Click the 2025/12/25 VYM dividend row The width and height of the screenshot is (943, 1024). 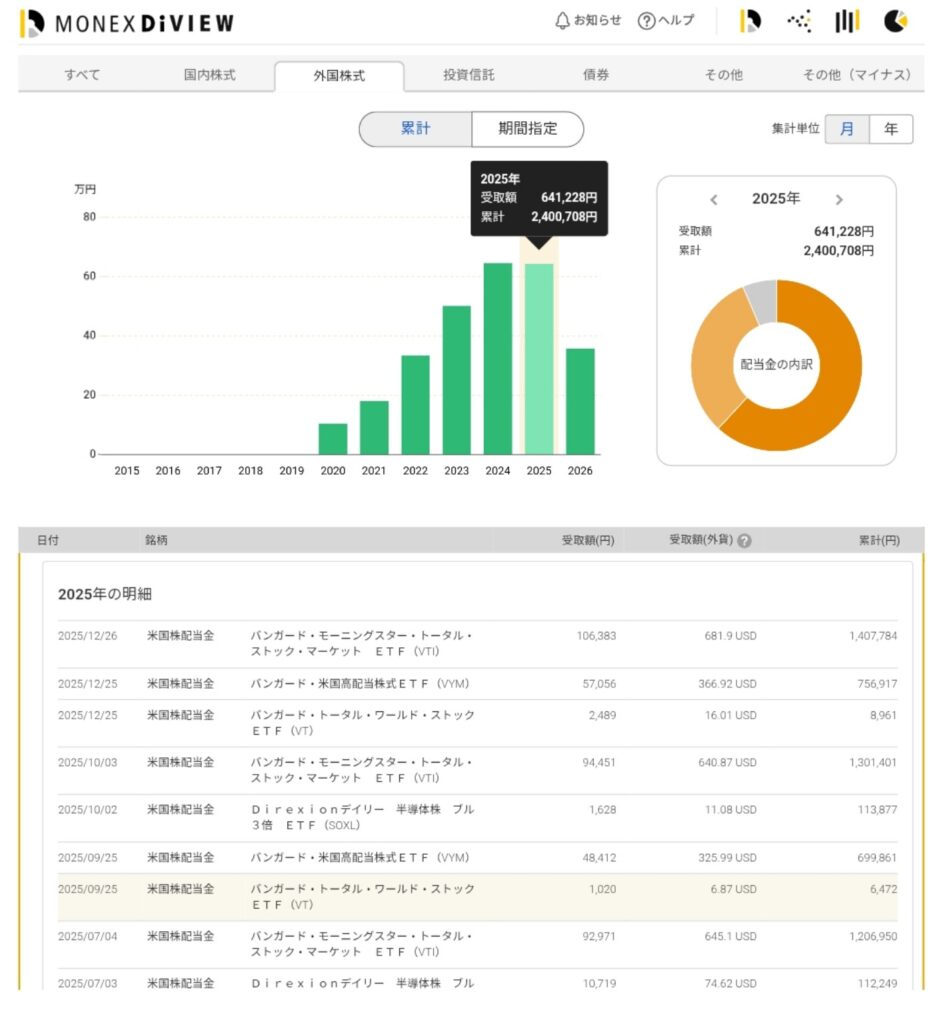pyautogui.click(x=477, y=684)
